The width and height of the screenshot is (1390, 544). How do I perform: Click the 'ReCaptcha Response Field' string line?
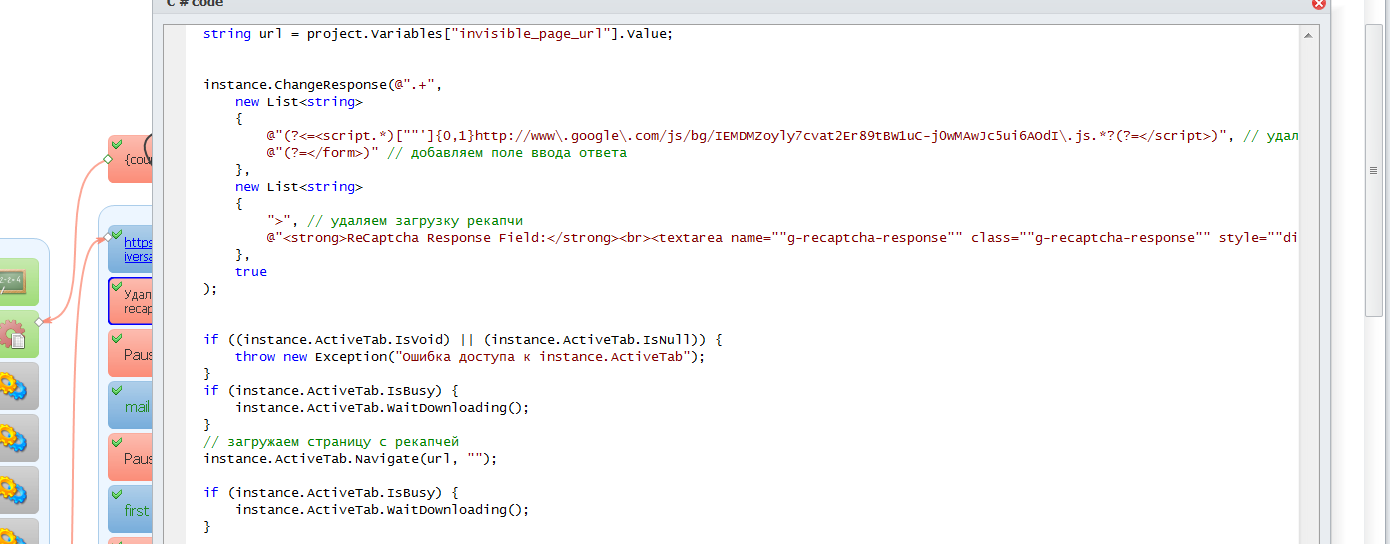[x=782, y=238]
